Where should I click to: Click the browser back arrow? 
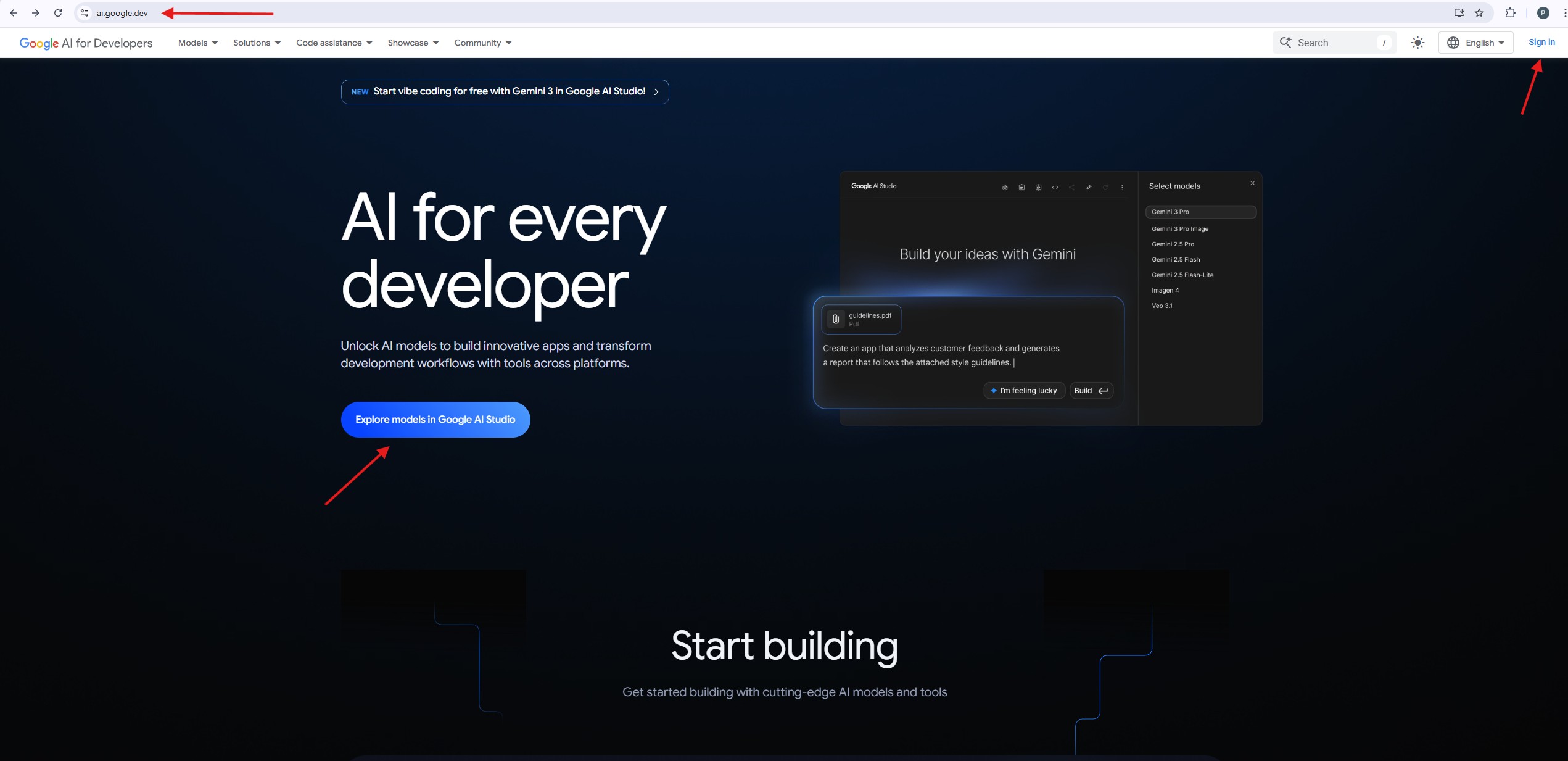click(14, 13)
